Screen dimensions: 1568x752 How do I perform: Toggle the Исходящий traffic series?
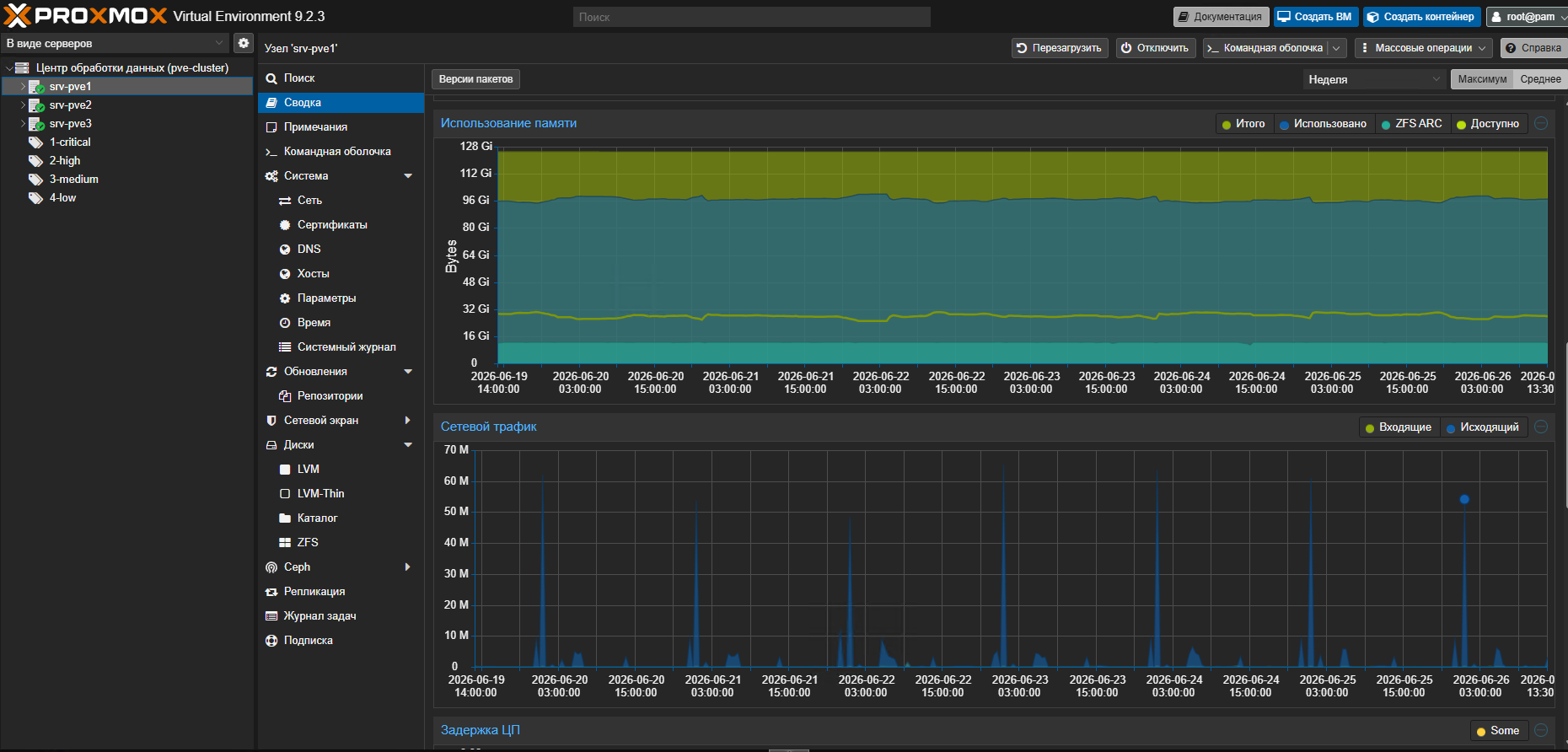(1483, 427)
